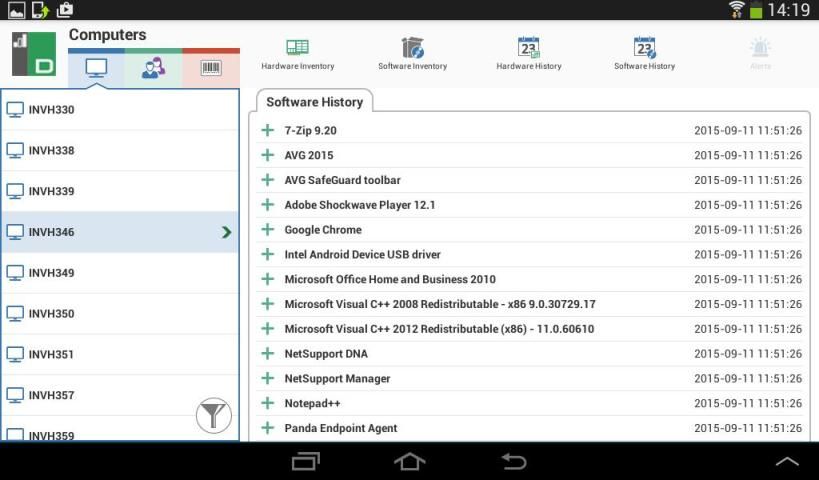Tap the Alerts siren icon
The height and width of the screenshot is (480, 819).
761,48
